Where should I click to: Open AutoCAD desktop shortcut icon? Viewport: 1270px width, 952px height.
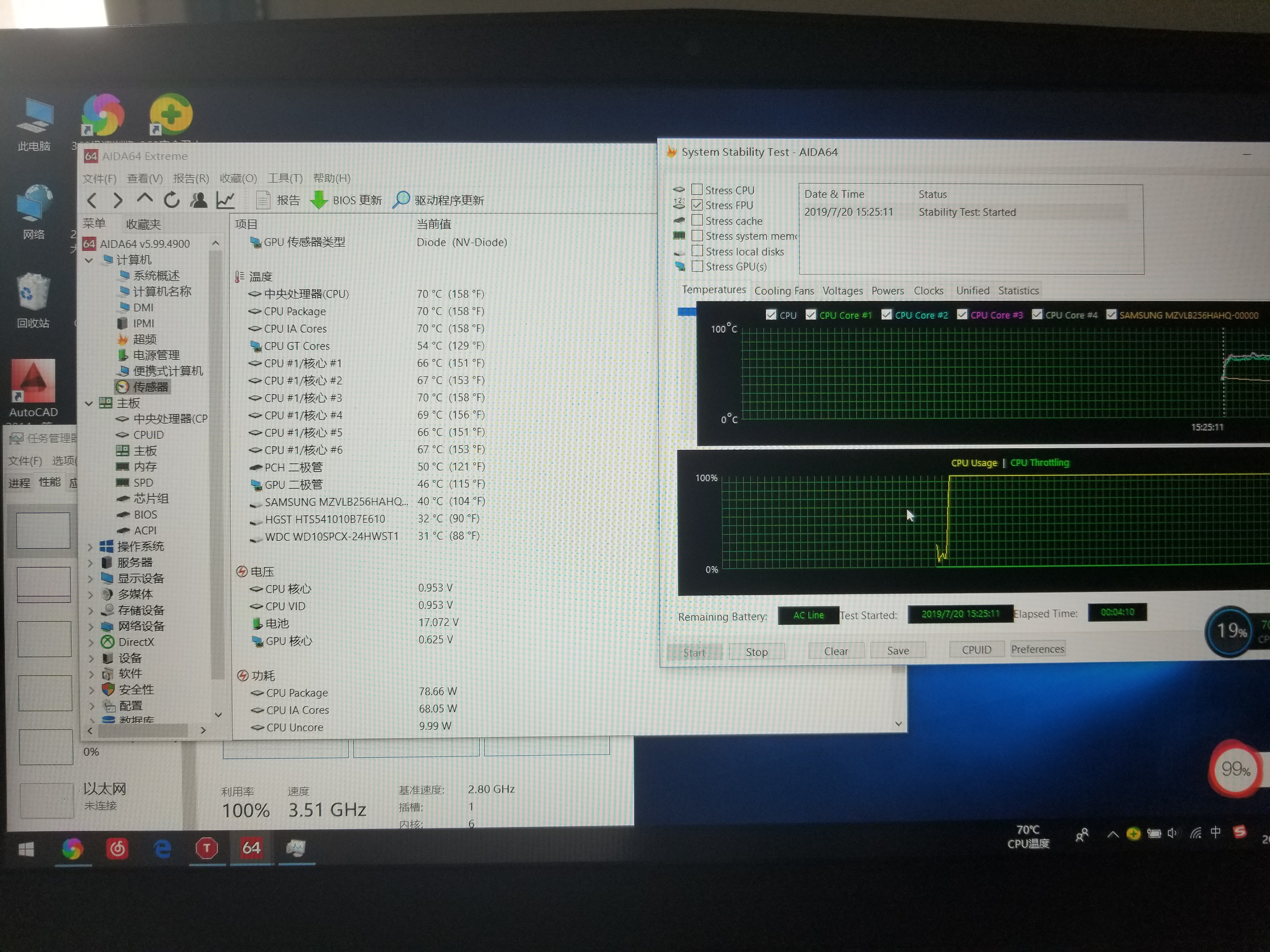point(33,382)
